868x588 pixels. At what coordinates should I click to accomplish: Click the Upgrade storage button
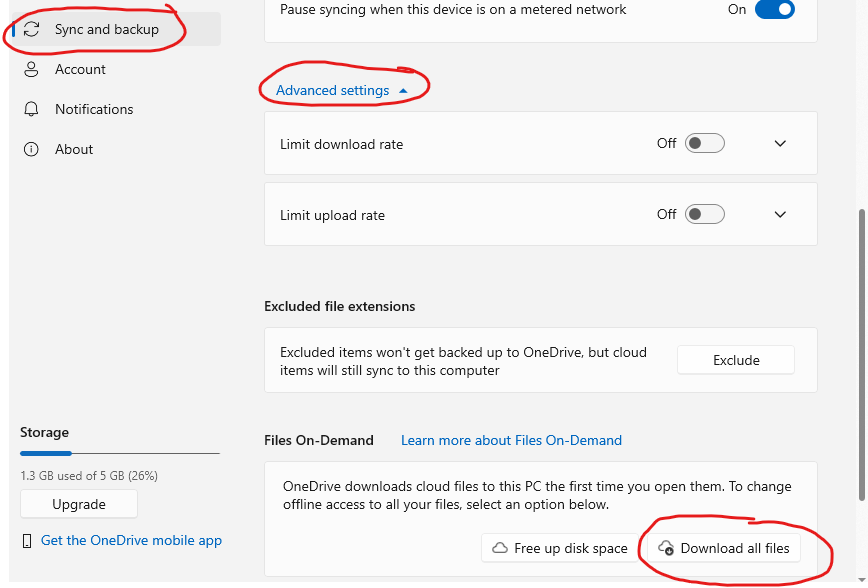coord(78,504)
